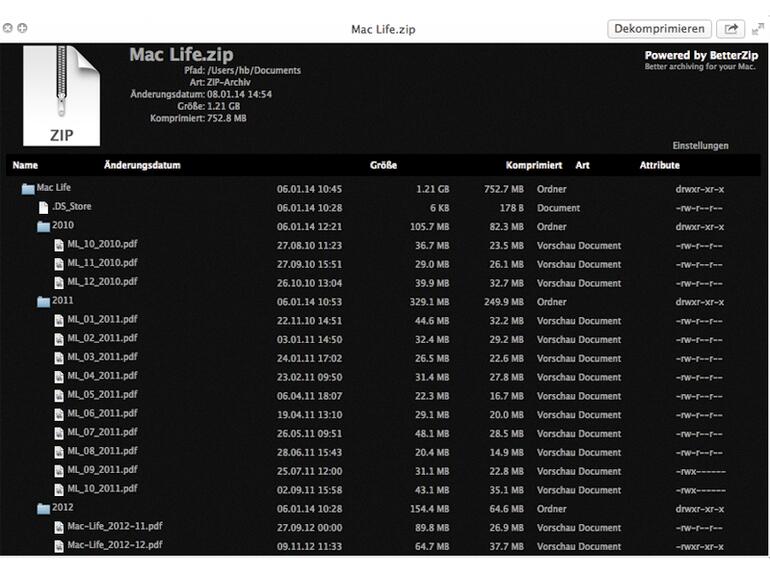Select the ML_05_2011.pdf file name

102,394
